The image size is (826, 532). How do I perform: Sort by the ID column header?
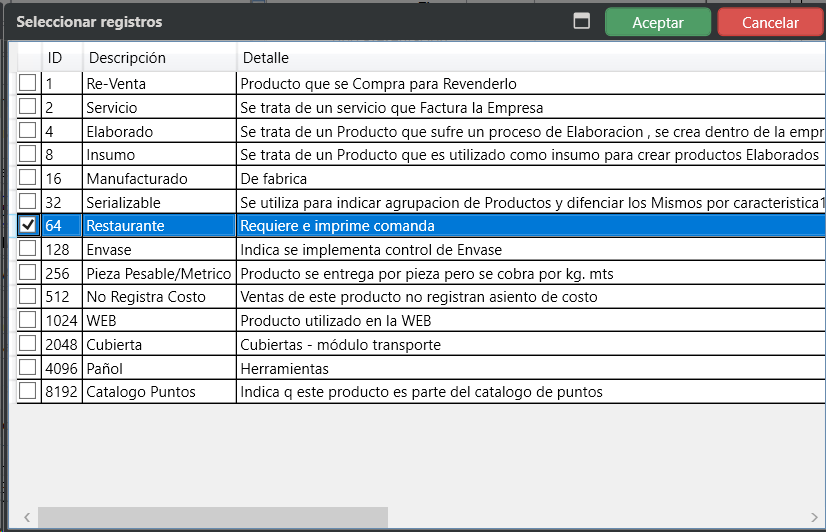(61, 58)
